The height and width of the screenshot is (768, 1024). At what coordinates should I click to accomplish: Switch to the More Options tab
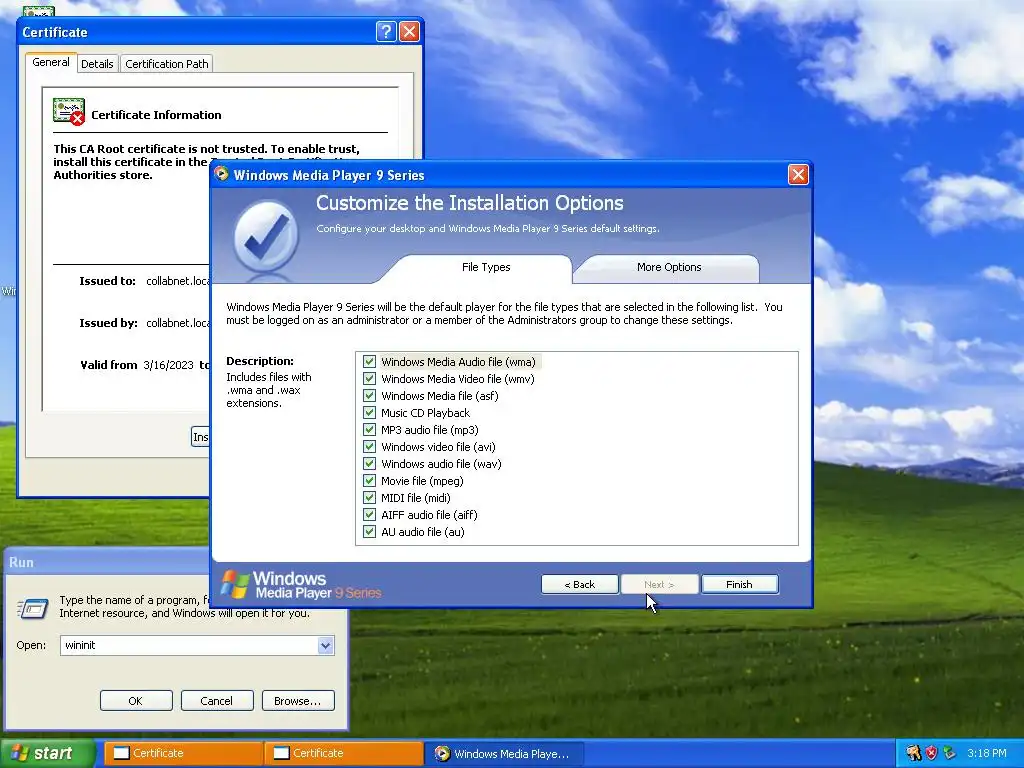(669, 267)
